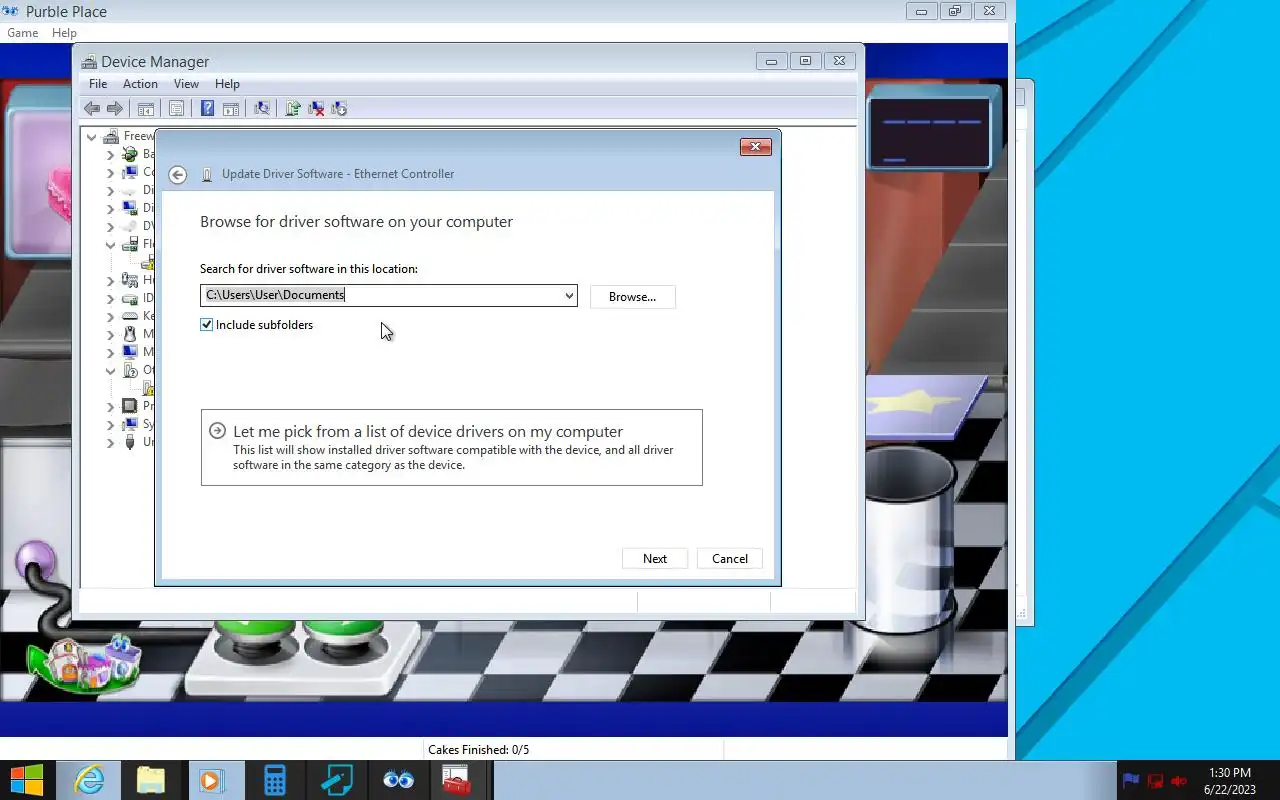1280x800 pixels.
Task: Click the volume speaker icon in system tray
Action: point(1180,780)
